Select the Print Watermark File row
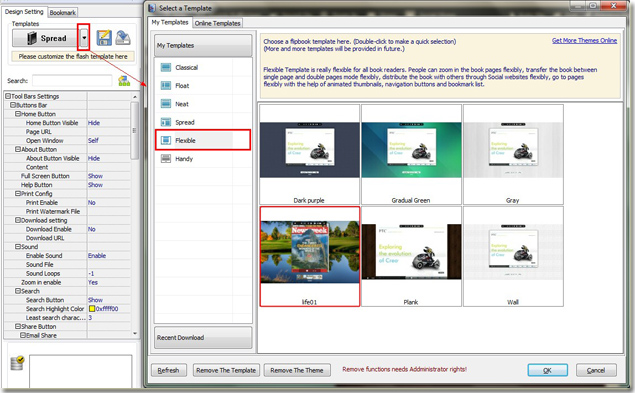 point(67,211)
